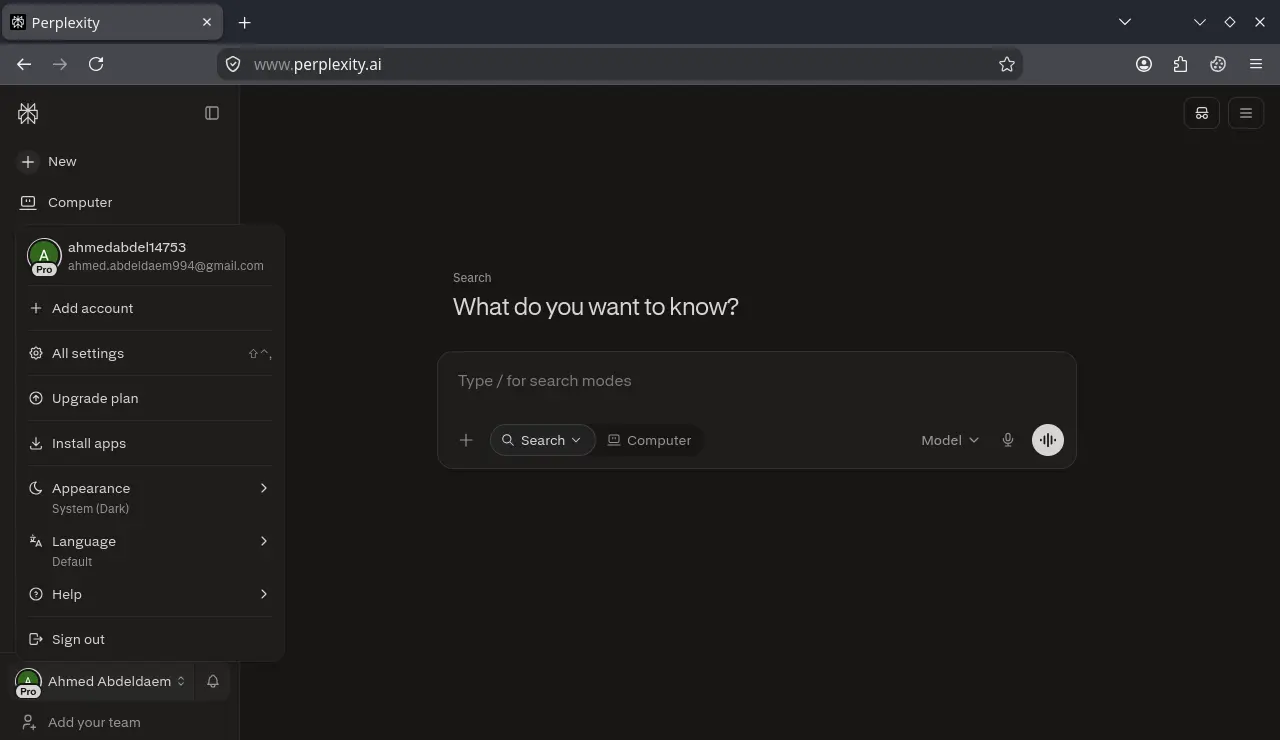
Task: Attach a file with plus icon
Action: click(x=466, y=440)
